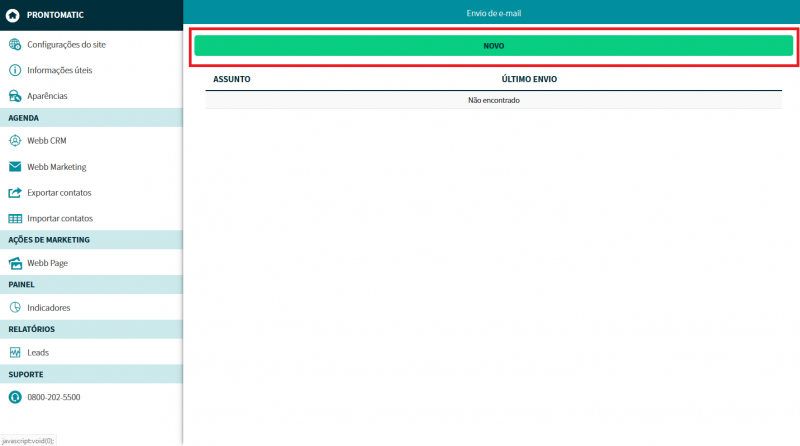The image size is (800, 446).
Task: Open the Webb Page icon
Action: tap(15, 263)
